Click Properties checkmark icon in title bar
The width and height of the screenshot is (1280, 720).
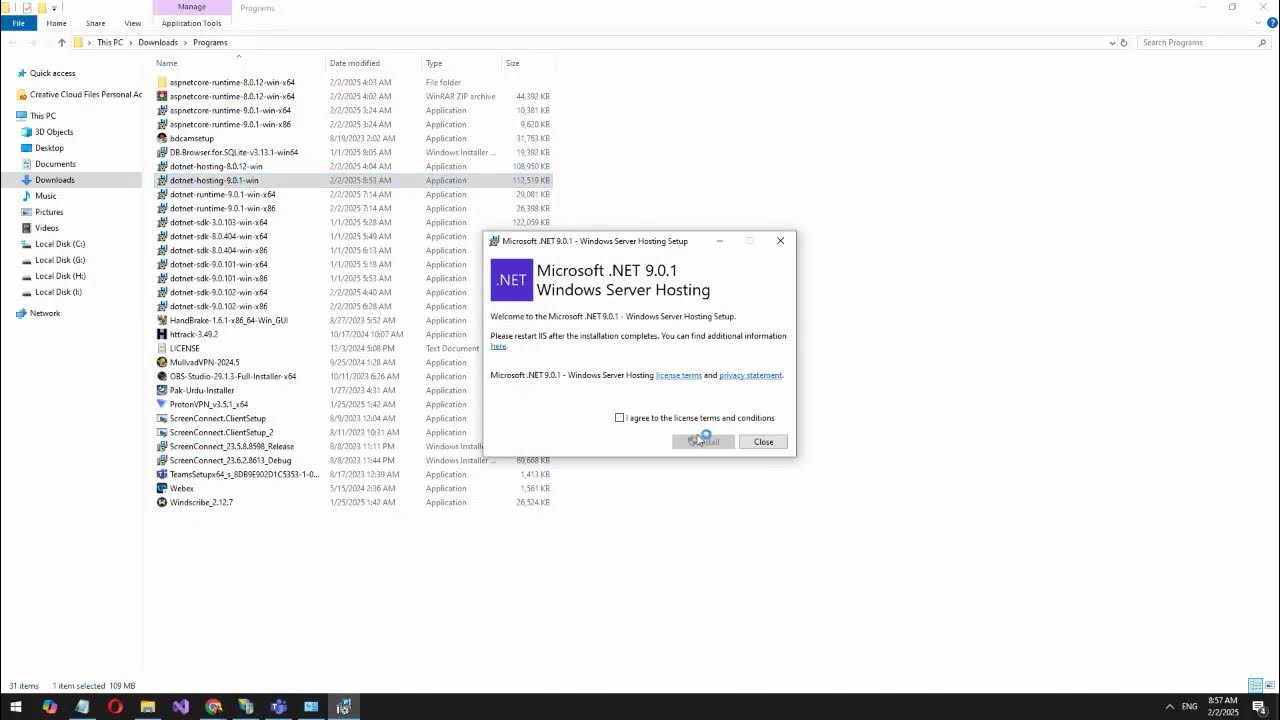(x=27, y=7)
